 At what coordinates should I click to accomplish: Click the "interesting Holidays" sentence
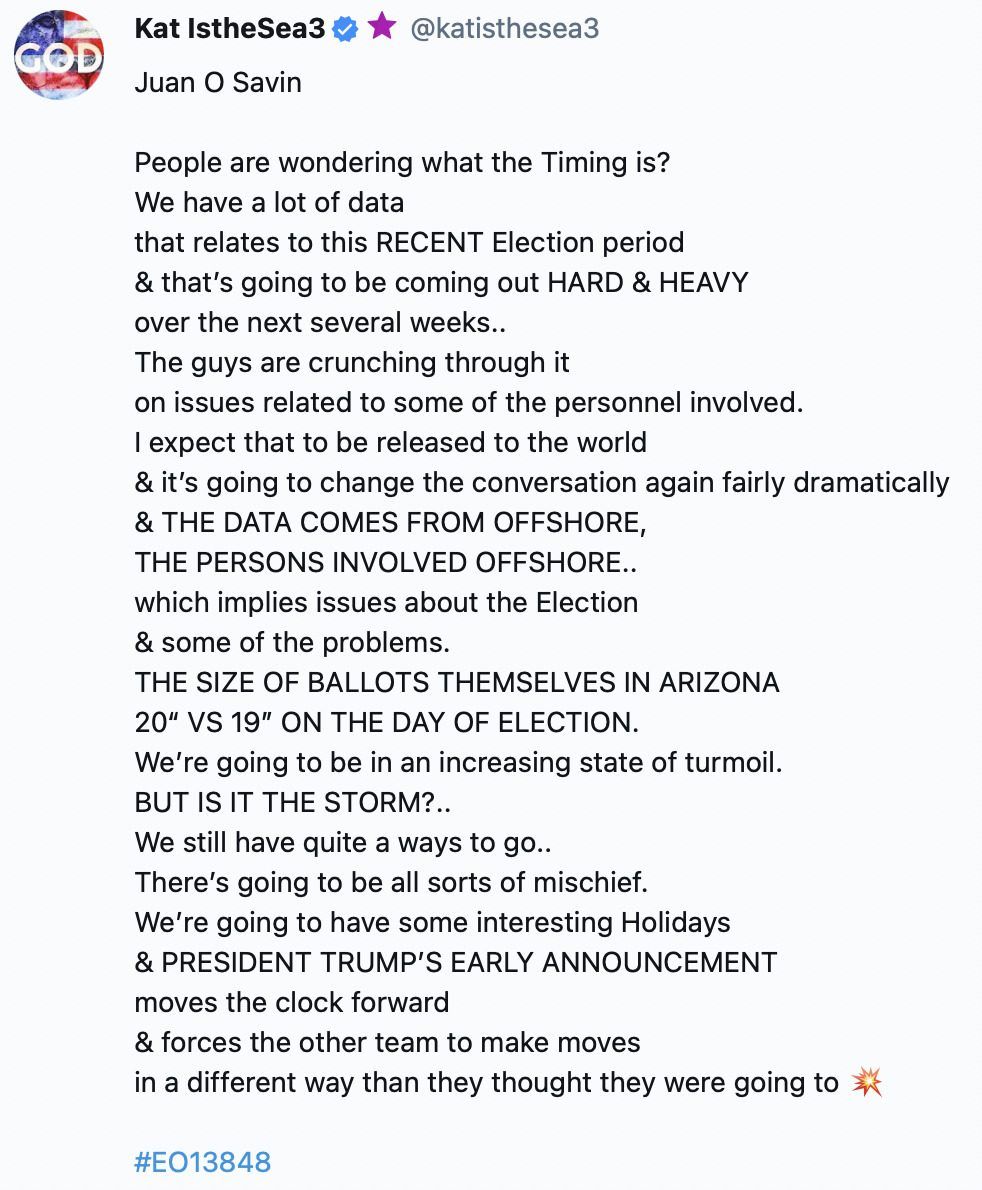point(432,922)
